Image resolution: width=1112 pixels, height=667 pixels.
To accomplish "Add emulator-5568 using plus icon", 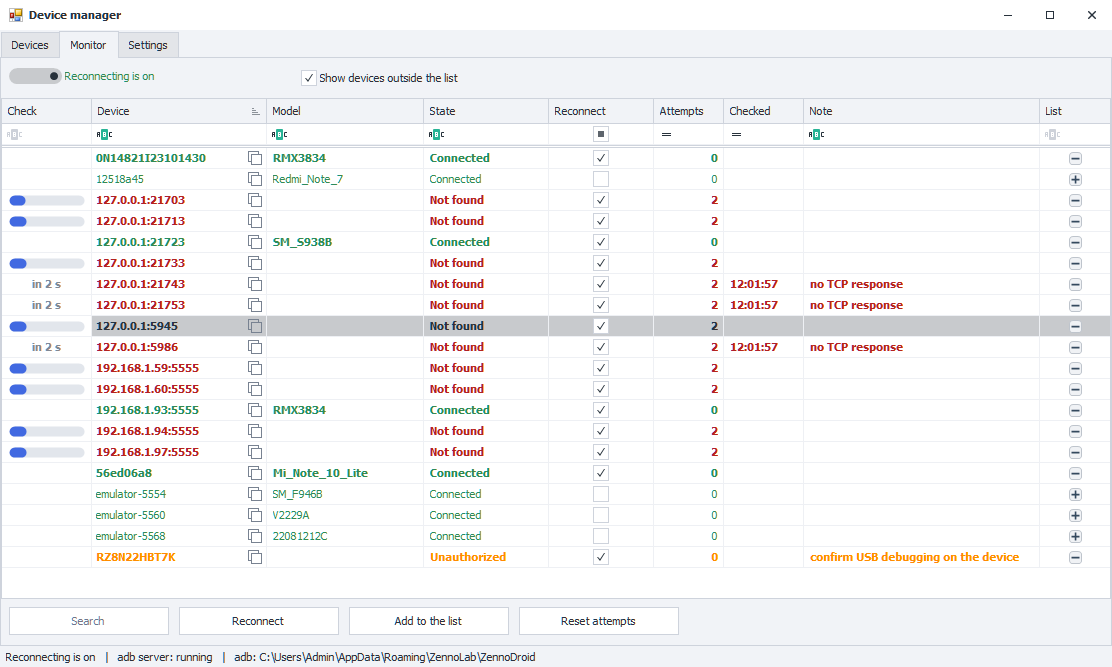I will coord(1075,537).
